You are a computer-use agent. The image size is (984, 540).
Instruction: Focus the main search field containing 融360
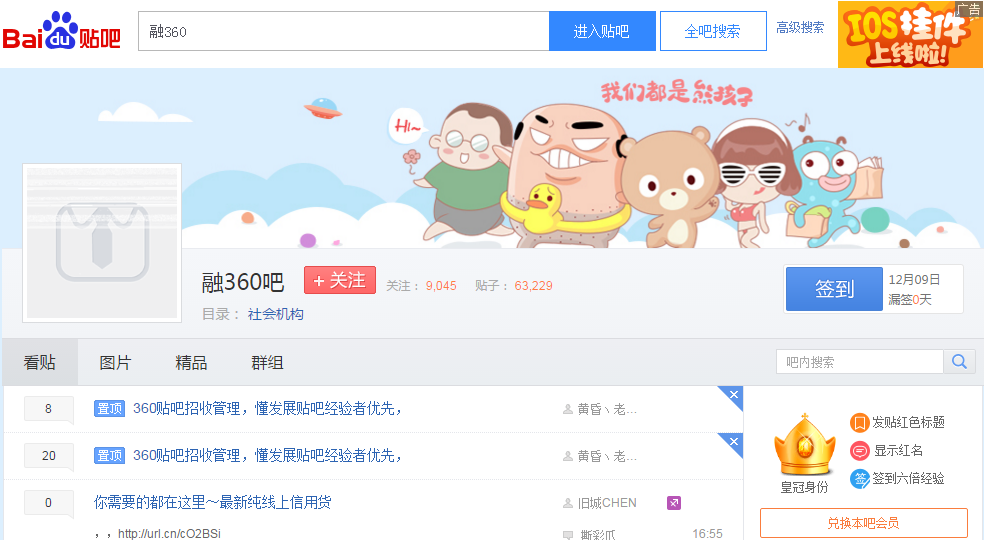344,31
